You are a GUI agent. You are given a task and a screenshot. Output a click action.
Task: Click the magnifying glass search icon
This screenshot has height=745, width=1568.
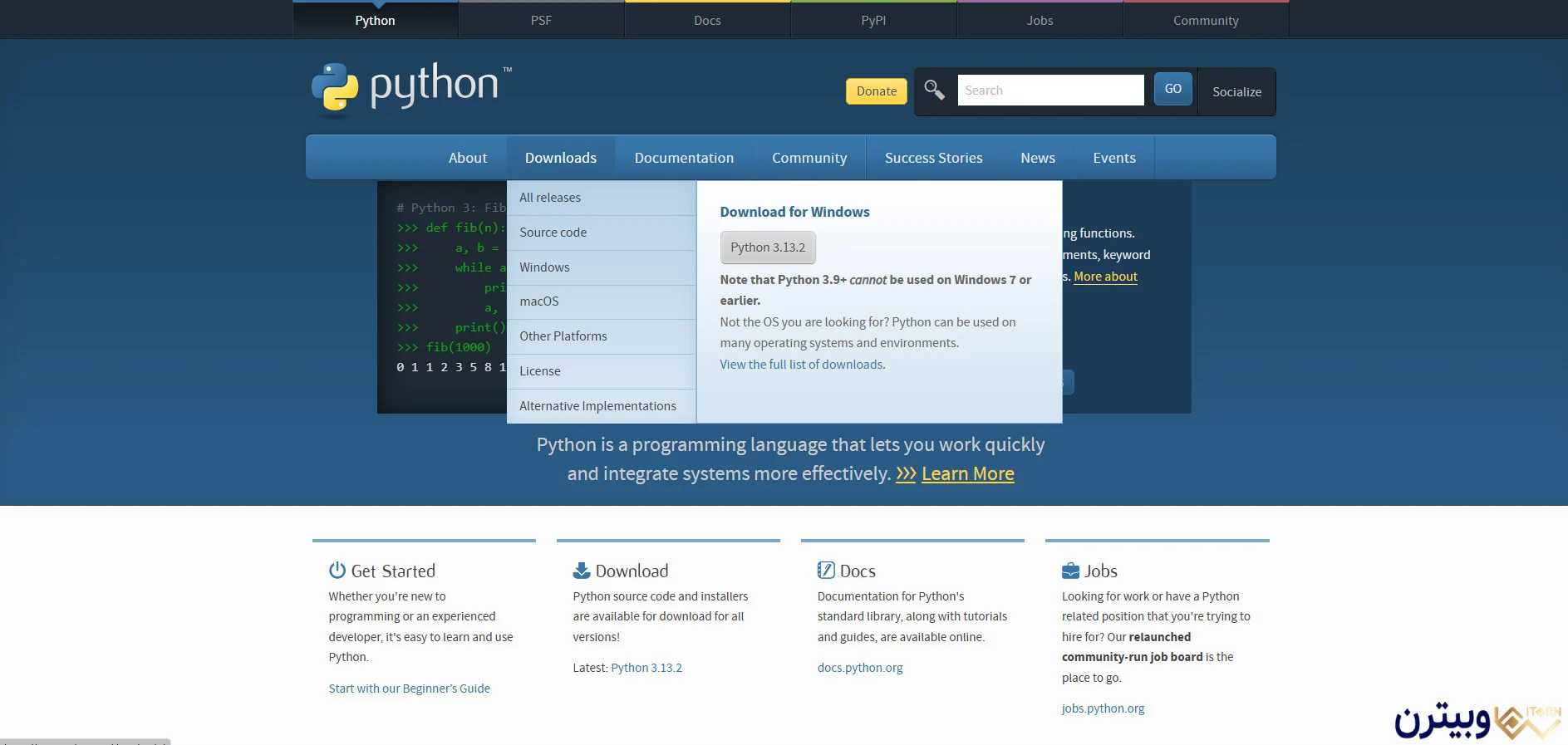pos(934,90)
